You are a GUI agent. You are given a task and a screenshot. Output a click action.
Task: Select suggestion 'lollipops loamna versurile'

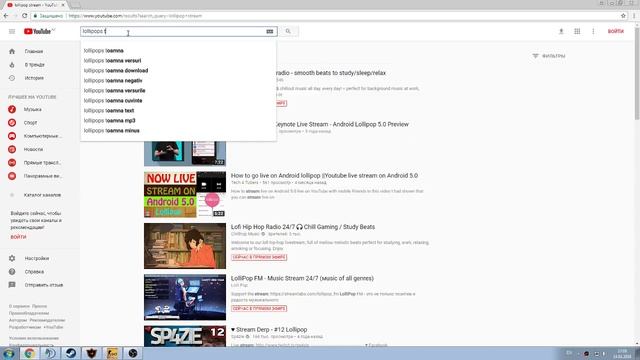[178, 91]
